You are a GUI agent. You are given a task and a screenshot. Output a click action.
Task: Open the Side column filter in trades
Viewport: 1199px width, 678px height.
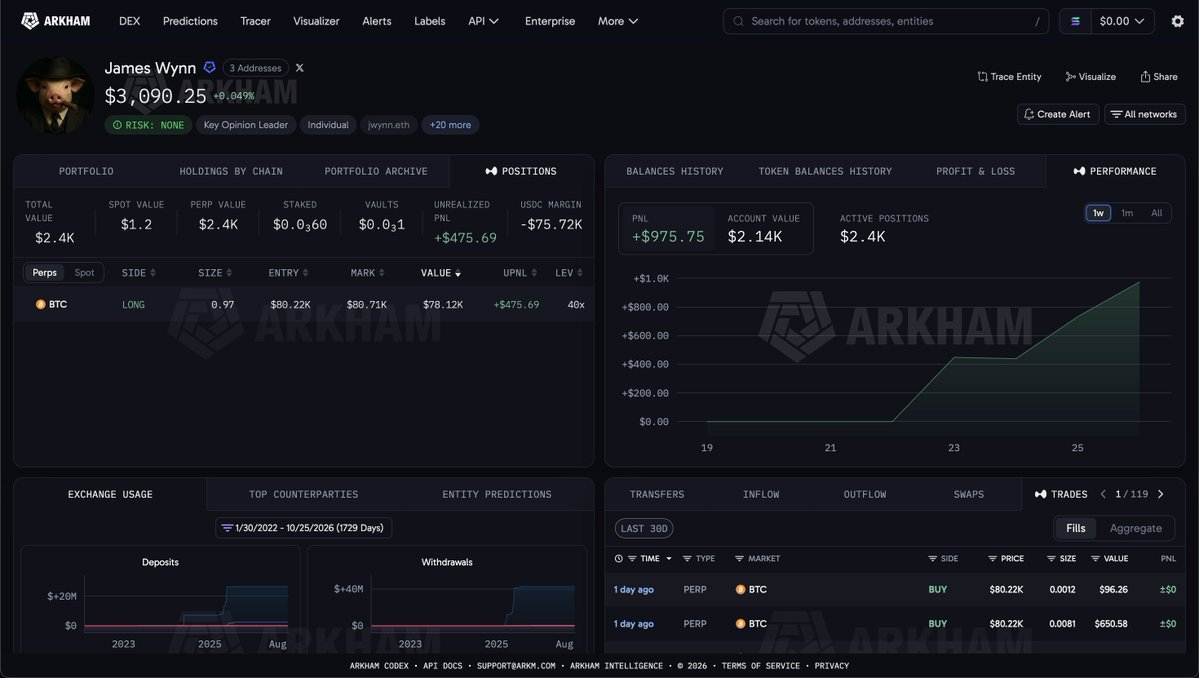pos(932,559)
